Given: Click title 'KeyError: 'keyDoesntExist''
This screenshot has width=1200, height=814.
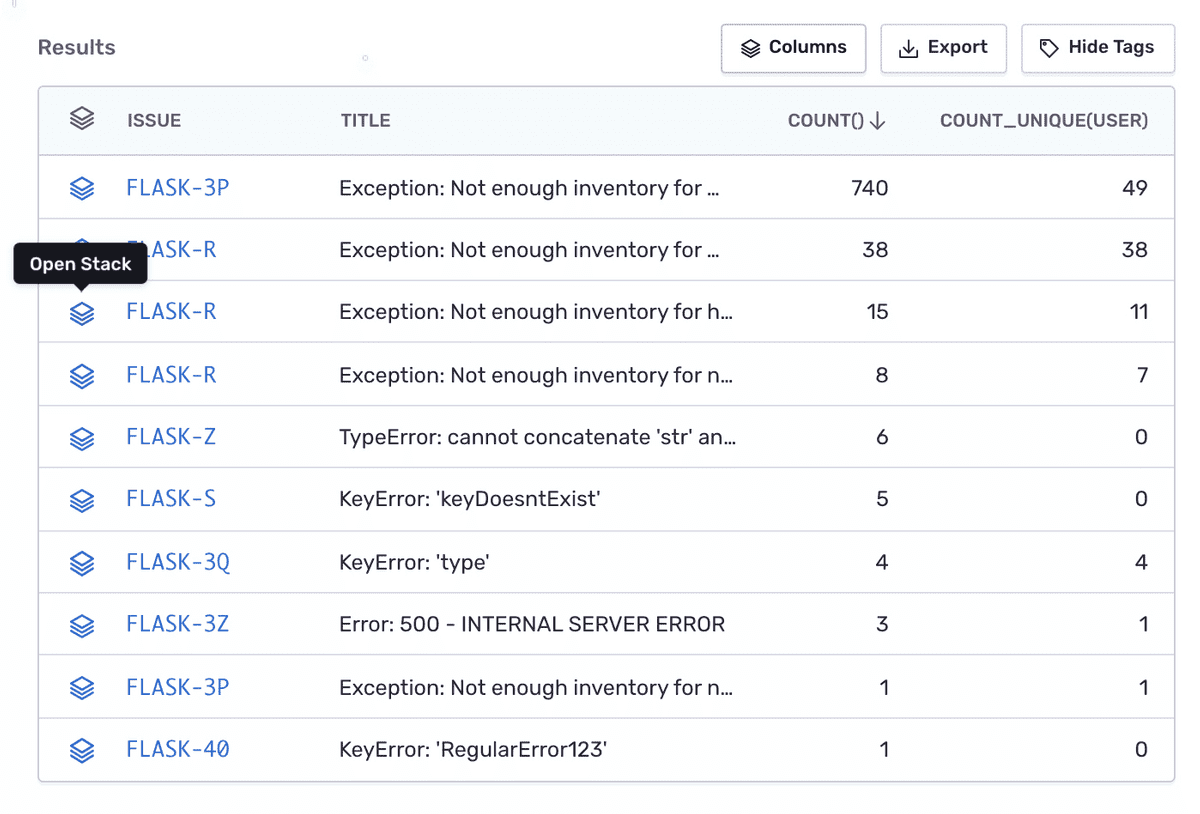Looking at the screenshot, I should 470,499.
